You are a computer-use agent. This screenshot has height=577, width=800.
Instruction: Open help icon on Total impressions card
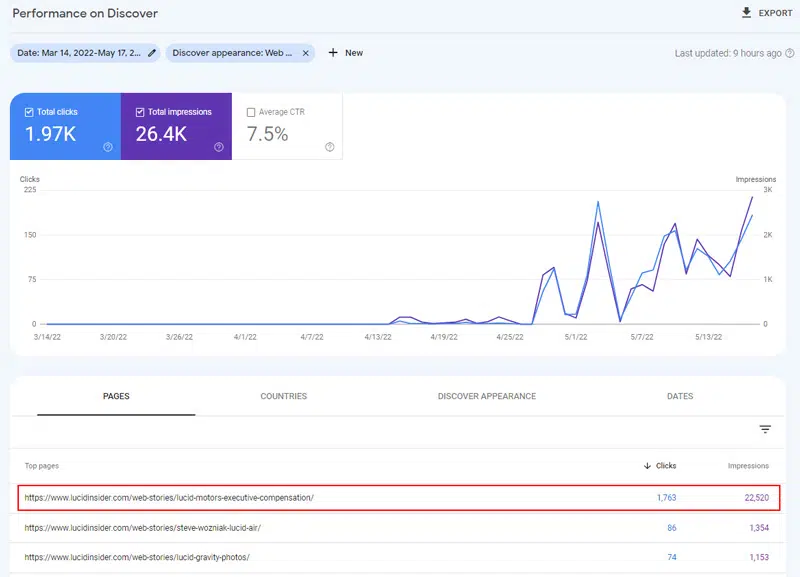pos(218,147)
